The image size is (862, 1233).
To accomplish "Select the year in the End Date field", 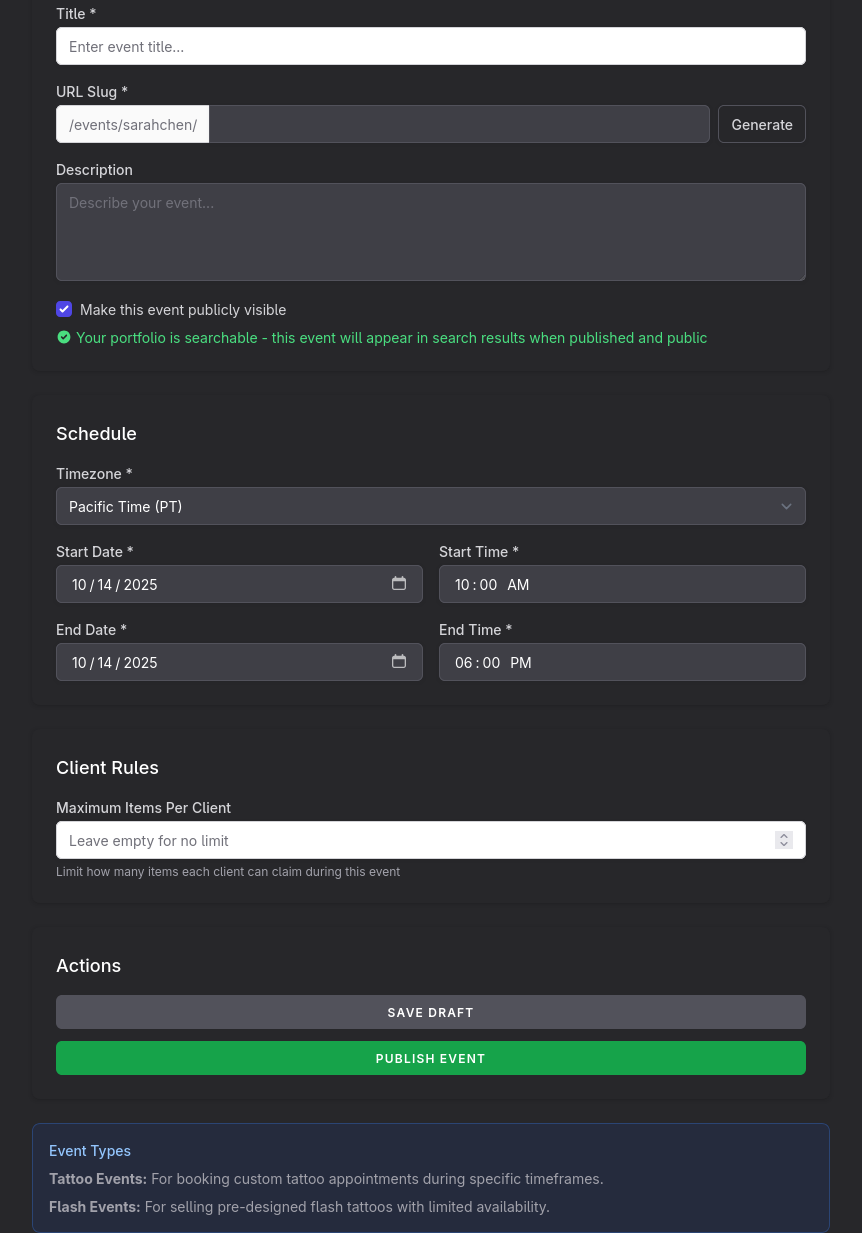I will pyautogui.click(x=140, y=663).
